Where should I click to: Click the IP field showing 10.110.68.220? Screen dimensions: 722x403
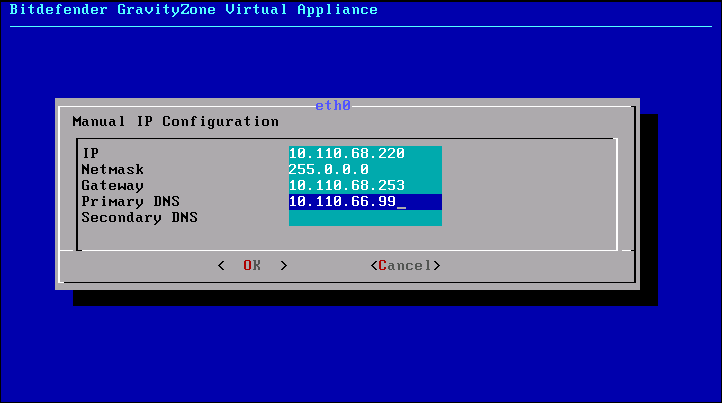pos(365,153)
